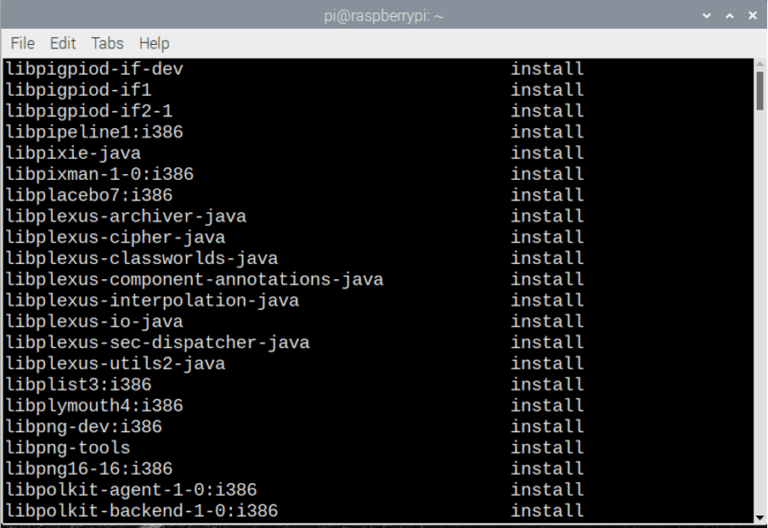The image size is (768, 528).
Task: Maximize the terminal window
Action: [x=729, y=16]
